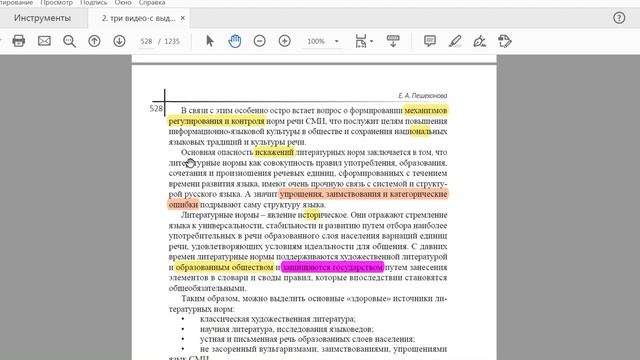Zoom out with the minus button

(x=260, y=41)
